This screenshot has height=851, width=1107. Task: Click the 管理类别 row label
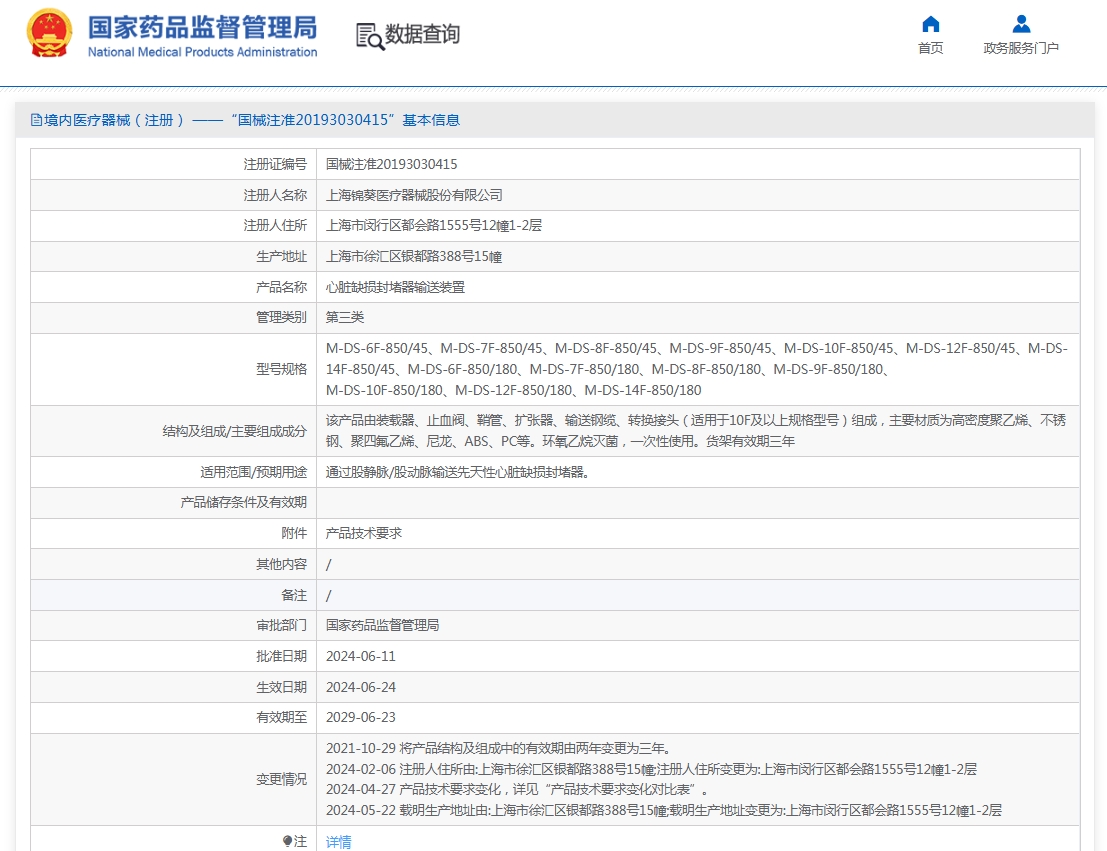(281, 318)
